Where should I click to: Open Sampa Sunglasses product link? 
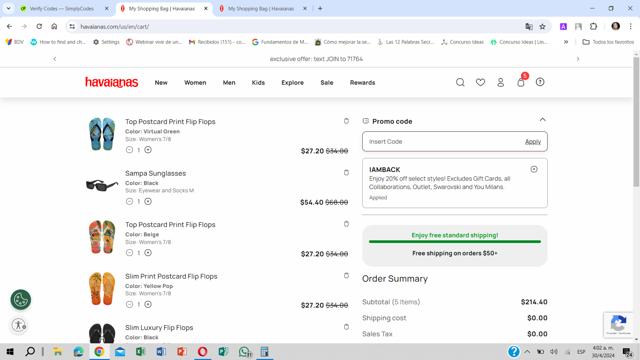pyautogui.click(x=156, y=173)
